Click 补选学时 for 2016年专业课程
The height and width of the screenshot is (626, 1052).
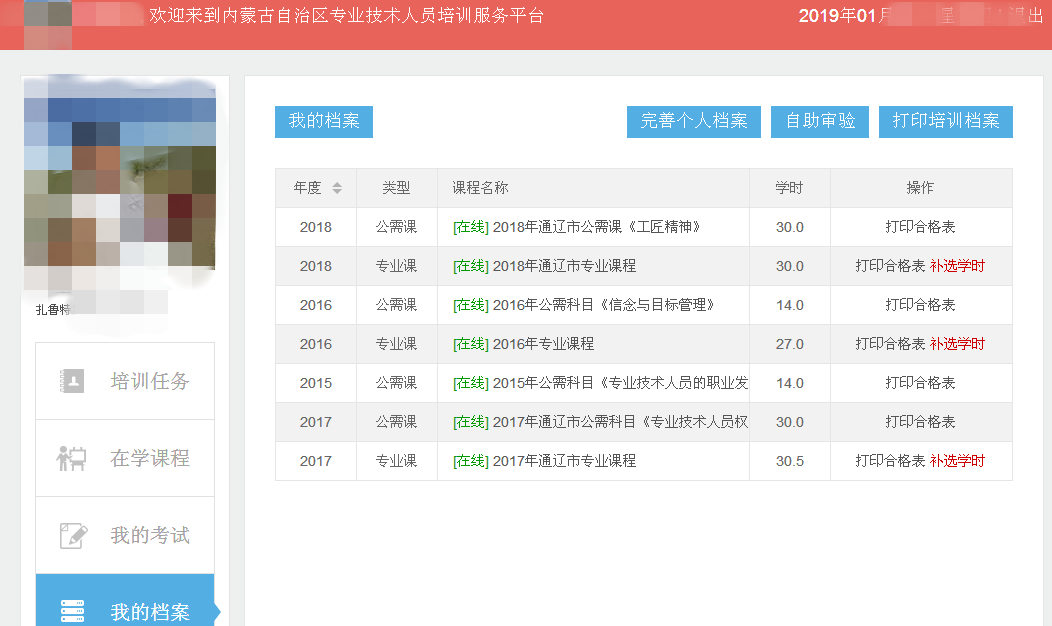pyautogui.click(x=957, y=344)
